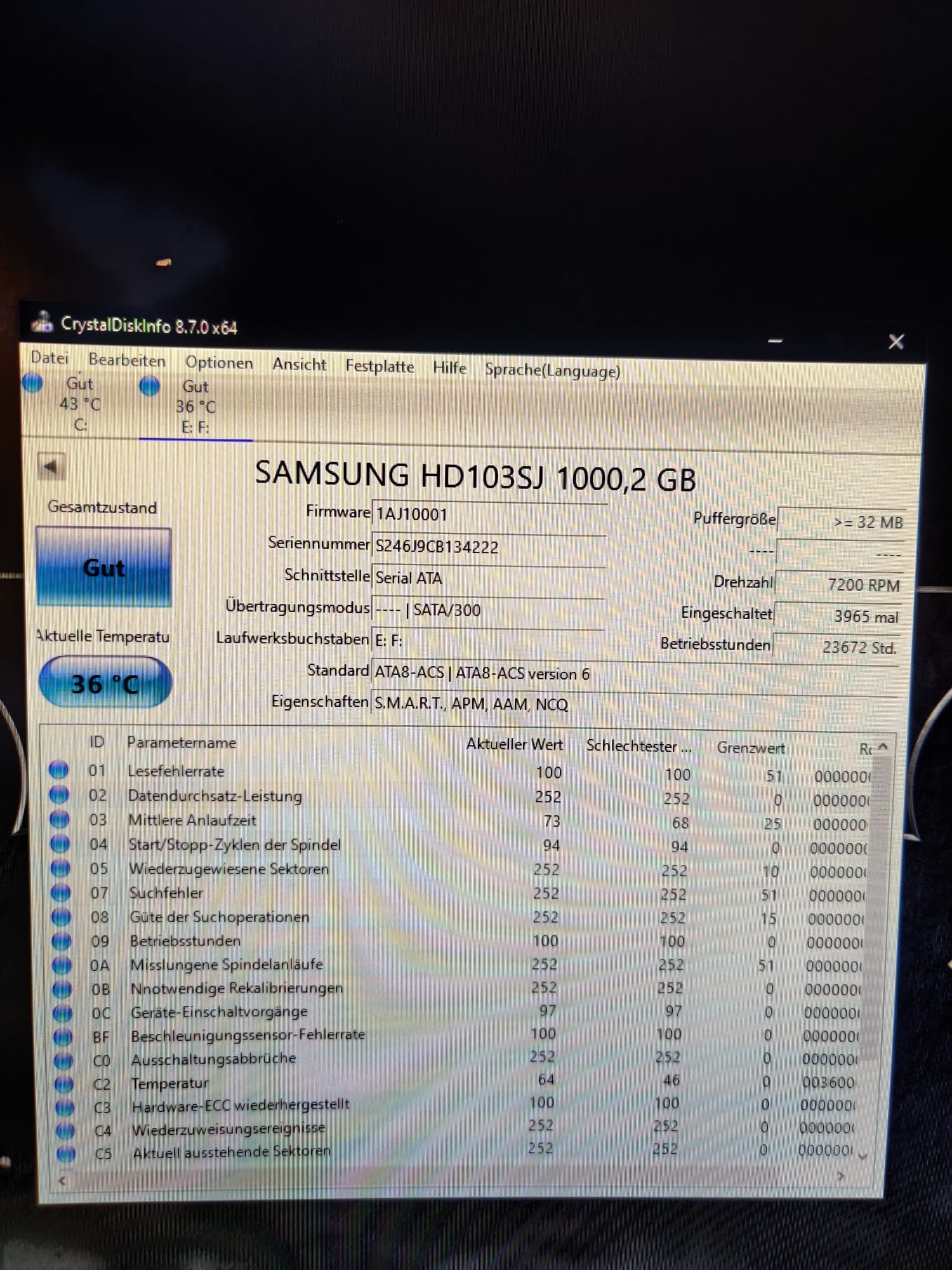Select the Temperatur parameter name in row C2
Screen dimensions: 952x1270
click(169, 1083)
